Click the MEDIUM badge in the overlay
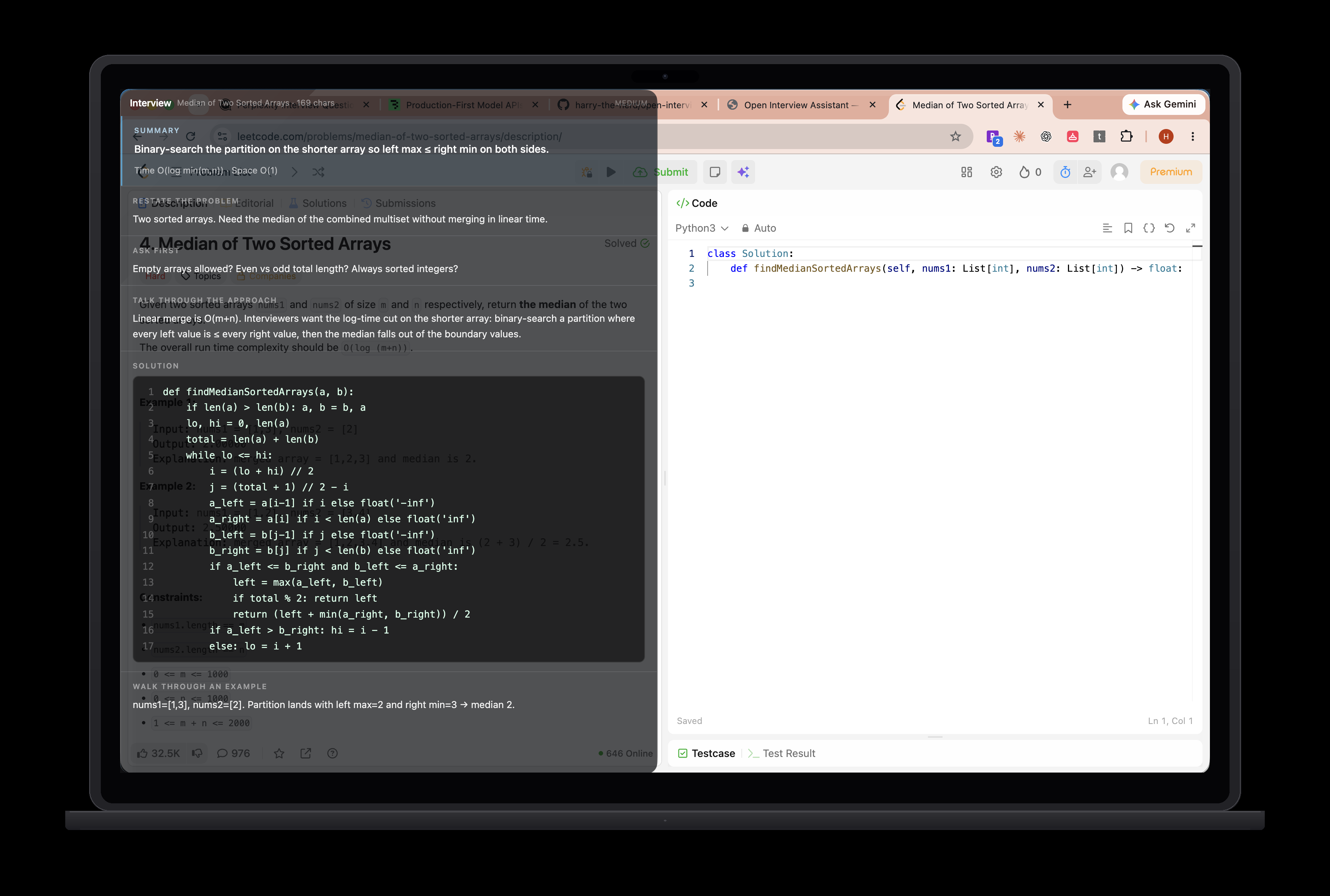1330x896 pixels. 631,103
